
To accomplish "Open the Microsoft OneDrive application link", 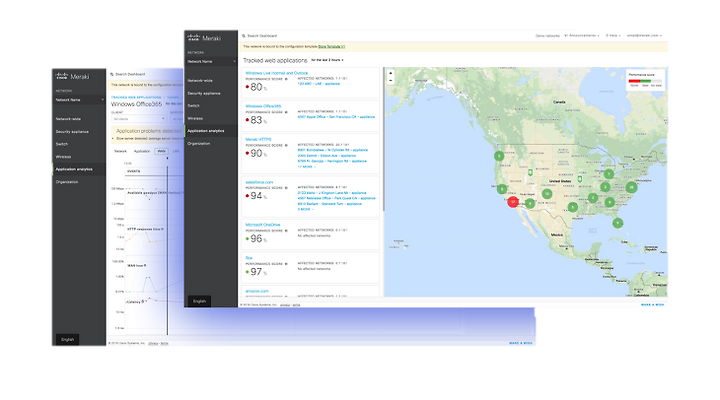I will (263, 225).
